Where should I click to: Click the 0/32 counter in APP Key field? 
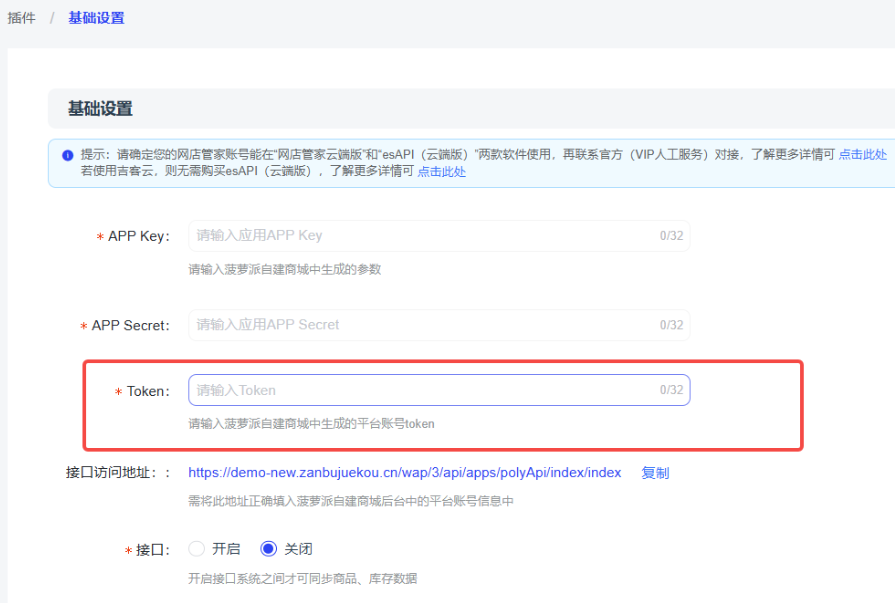point(671,236)
